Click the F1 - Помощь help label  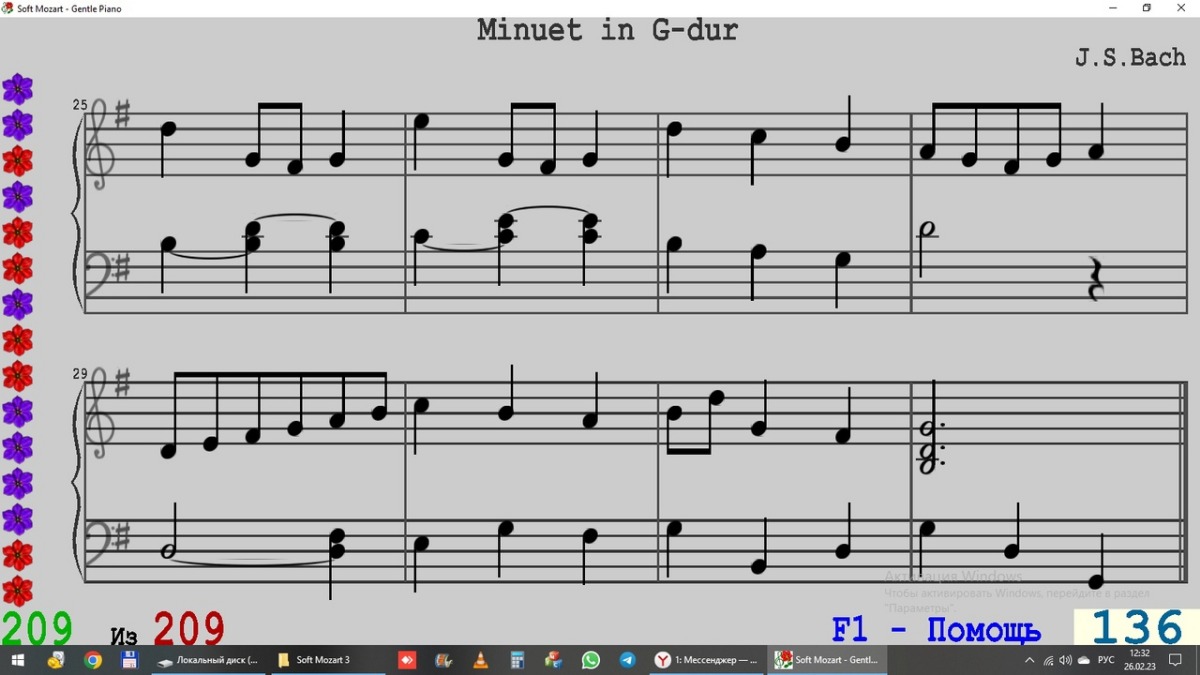pos(936,630)
